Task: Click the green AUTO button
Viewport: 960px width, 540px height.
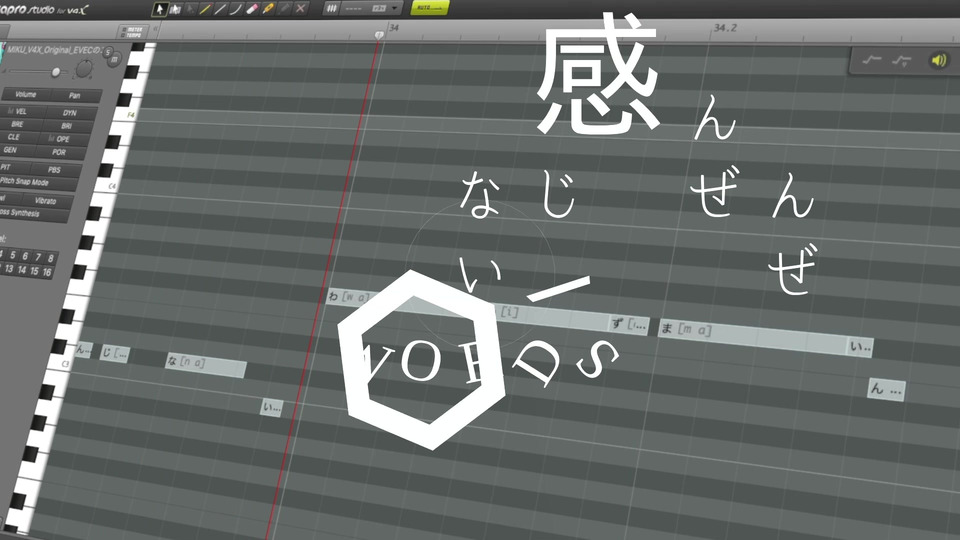Action: 429,7
